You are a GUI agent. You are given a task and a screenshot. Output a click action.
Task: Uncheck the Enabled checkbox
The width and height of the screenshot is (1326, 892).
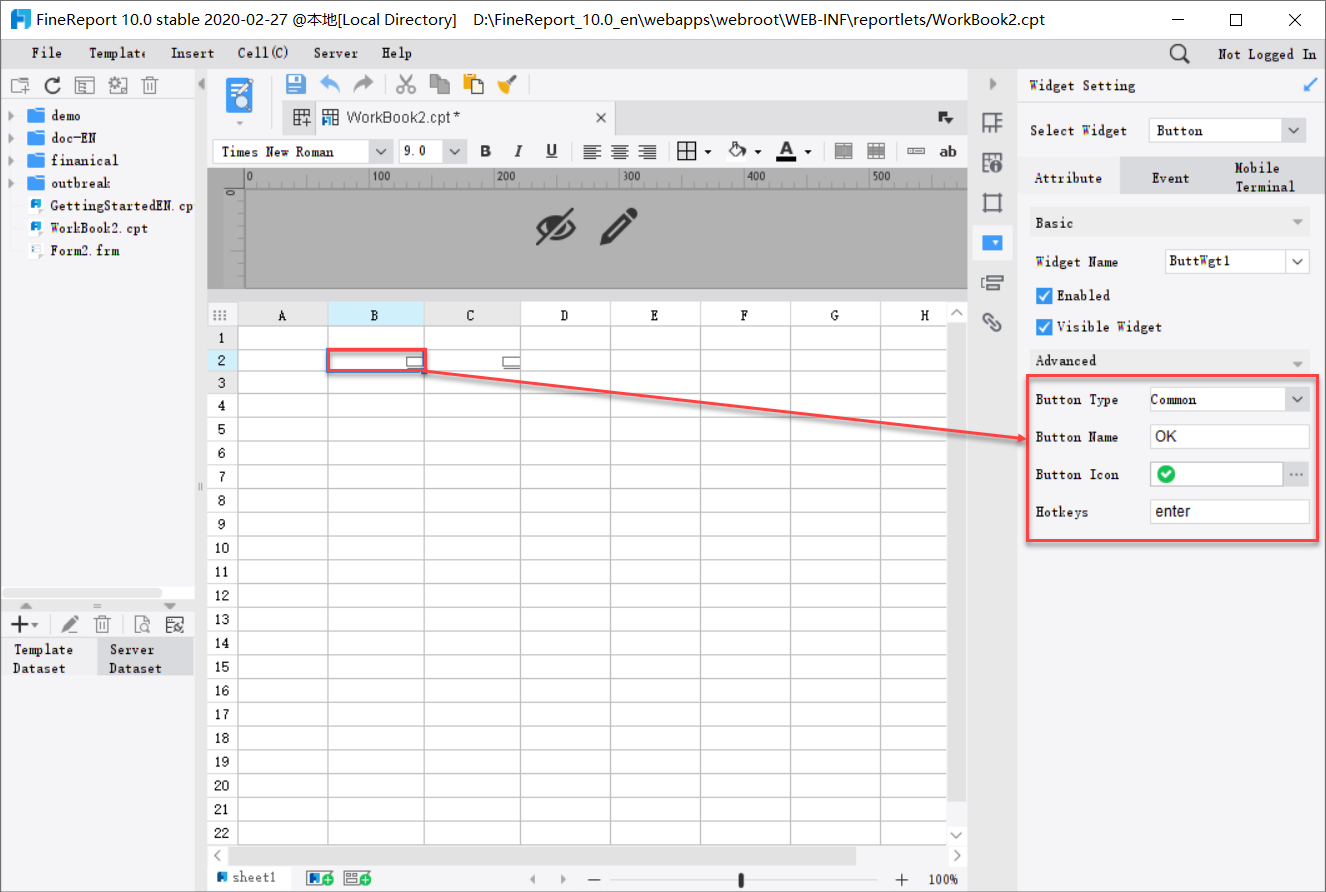coord(1044,296)
